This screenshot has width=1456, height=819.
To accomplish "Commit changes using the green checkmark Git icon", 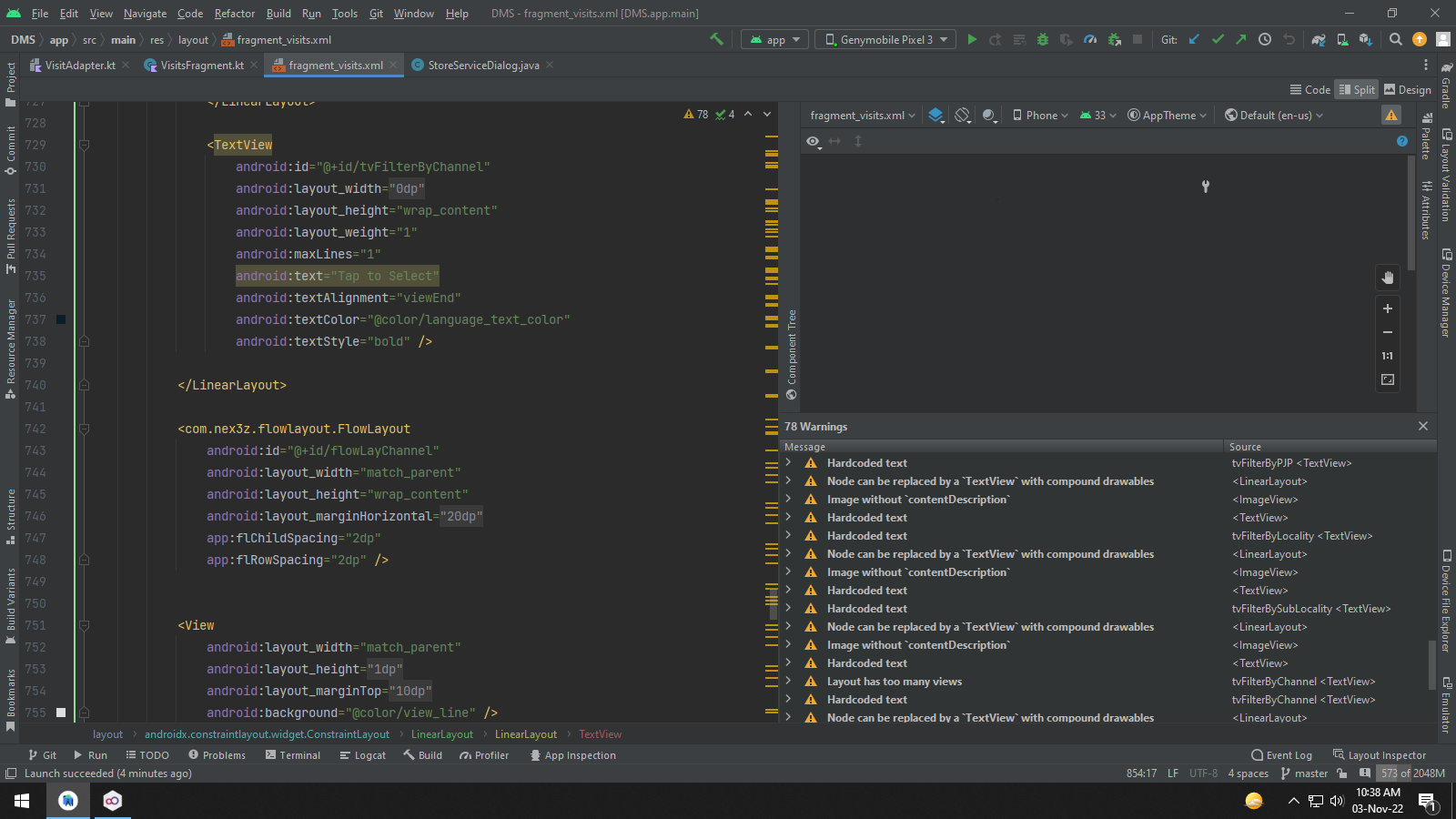I will [x=1218, y=40].
